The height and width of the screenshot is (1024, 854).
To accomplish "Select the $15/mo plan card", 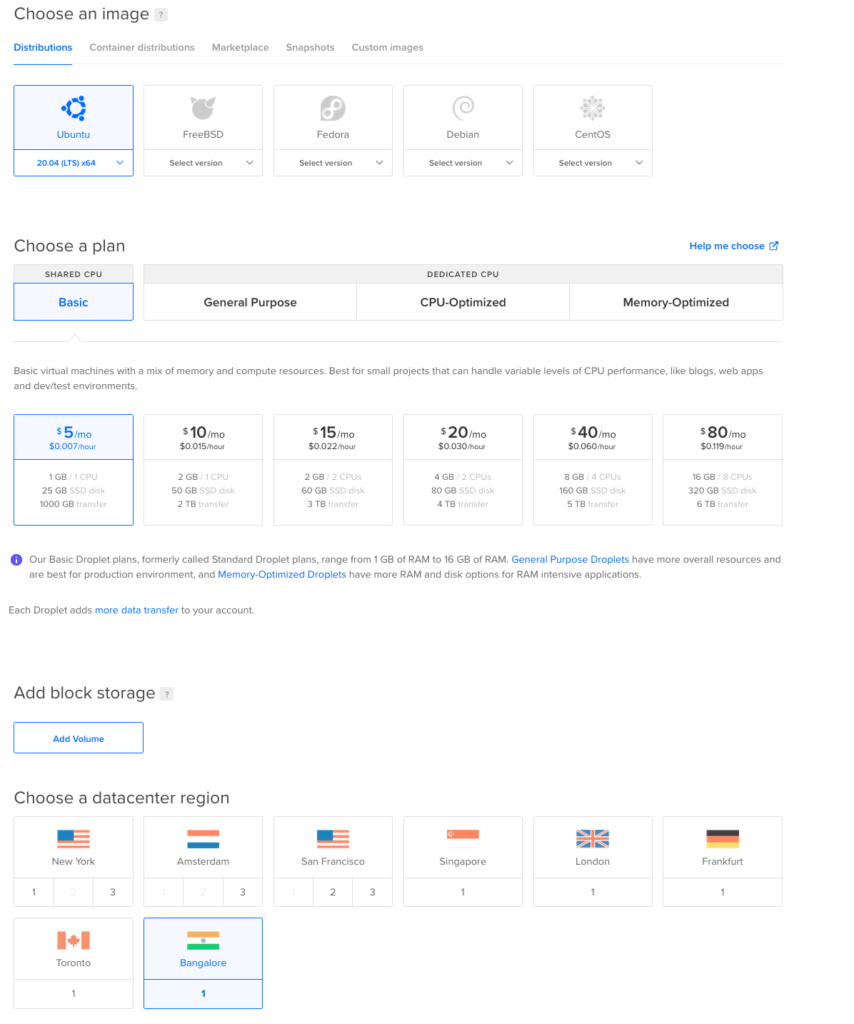I will coord(333,470).
